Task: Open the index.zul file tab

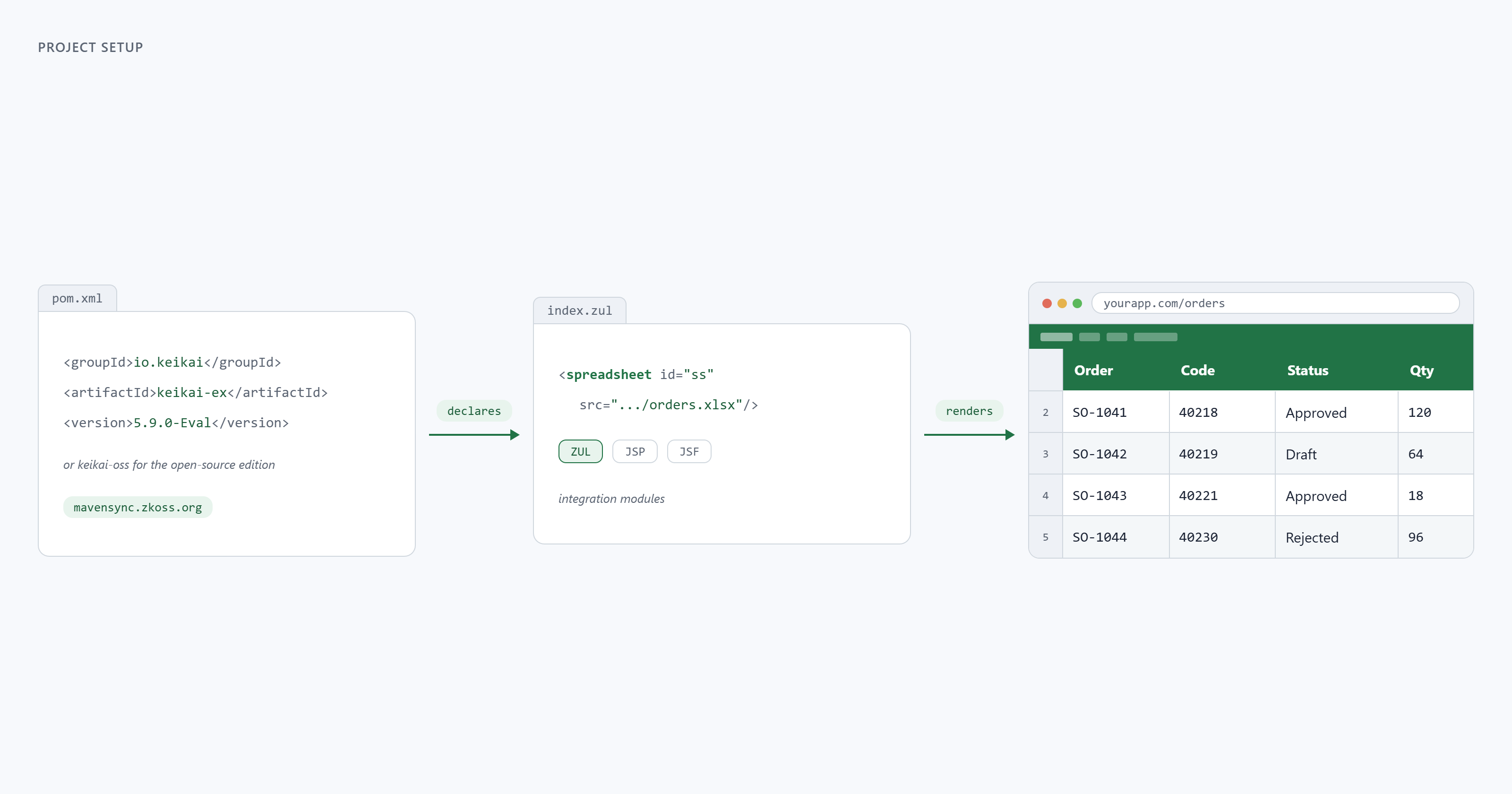Action: pyautogui.click(x=579, y=311)
